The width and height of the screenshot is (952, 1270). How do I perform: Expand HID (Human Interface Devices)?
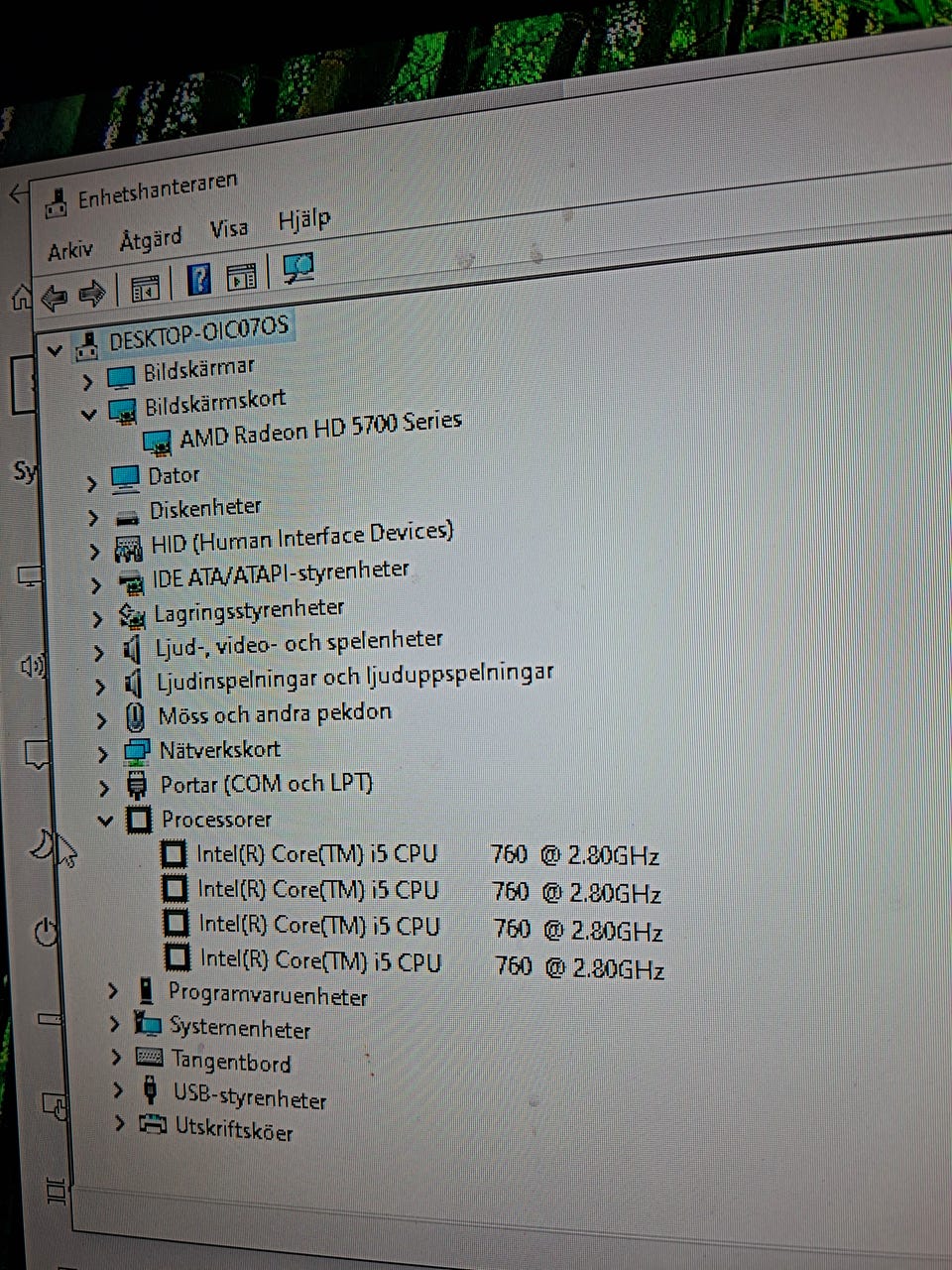coord(95,552)
